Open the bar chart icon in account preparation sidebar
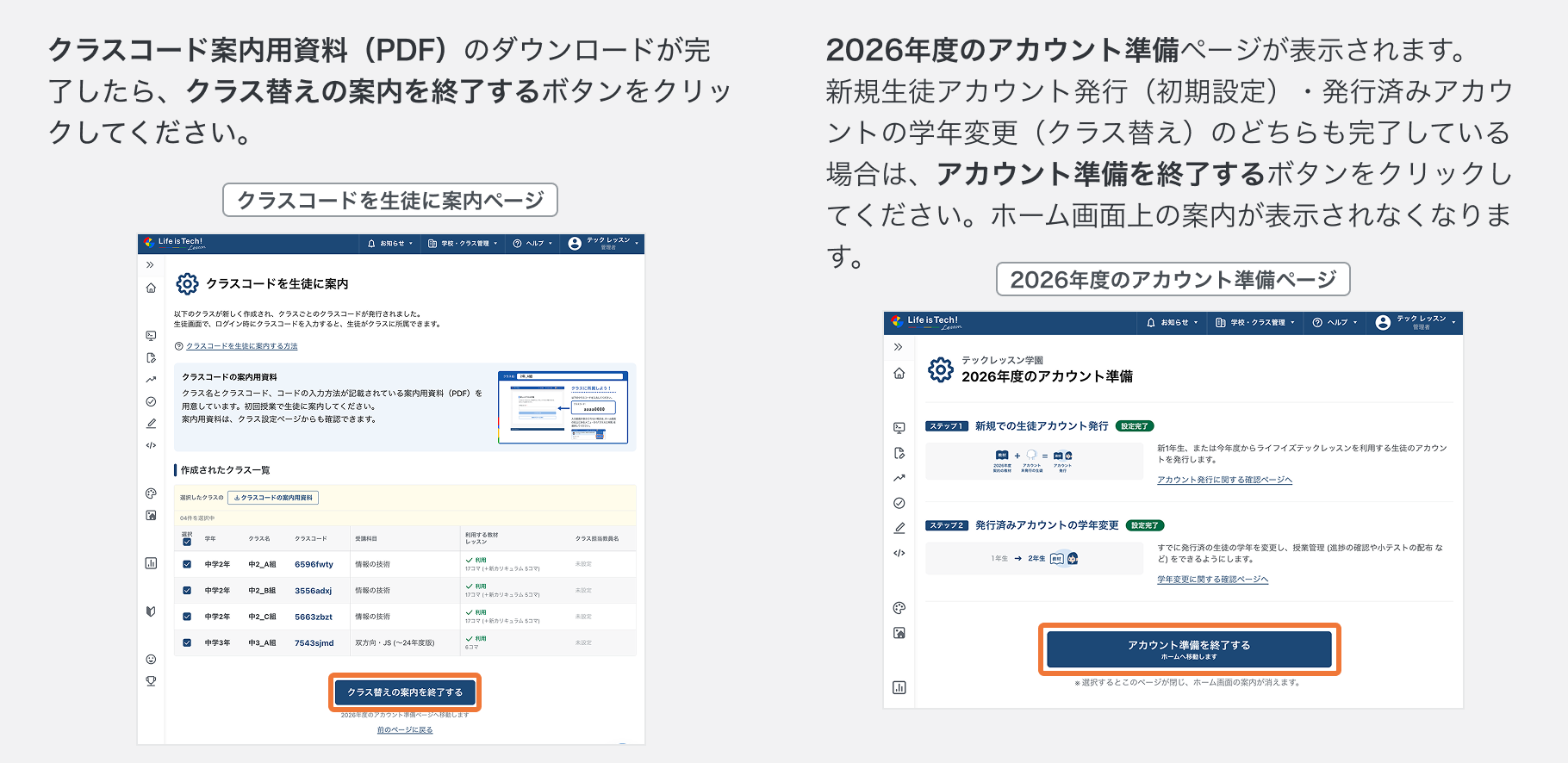Viewport: 1568px width, 763px height. 899,687
